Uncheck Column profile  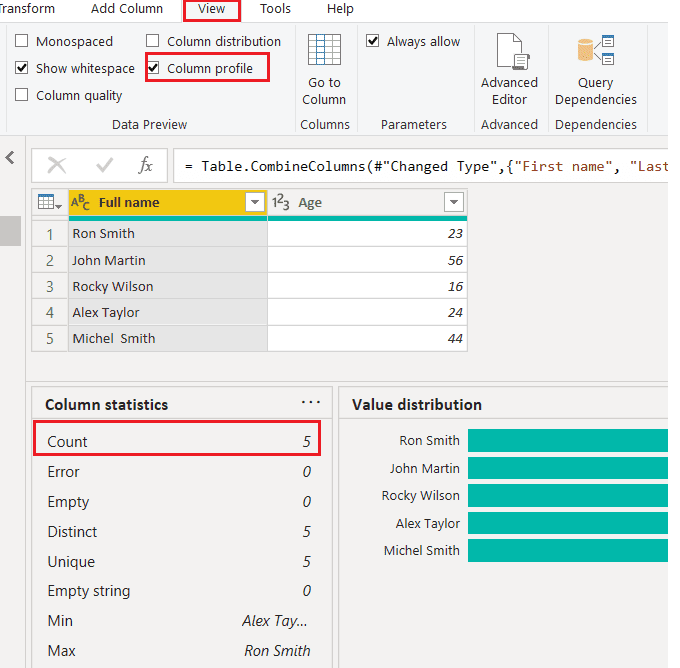(x=153, y=68)
